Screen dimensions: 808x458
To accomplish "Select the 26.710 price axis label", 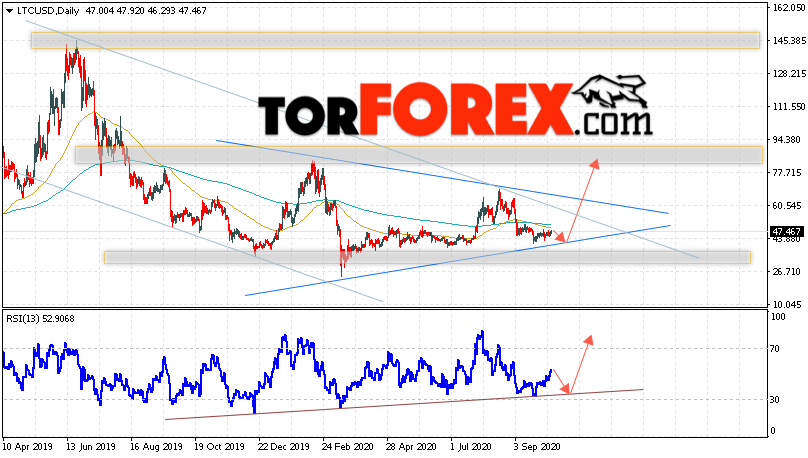I will [786, 272].
